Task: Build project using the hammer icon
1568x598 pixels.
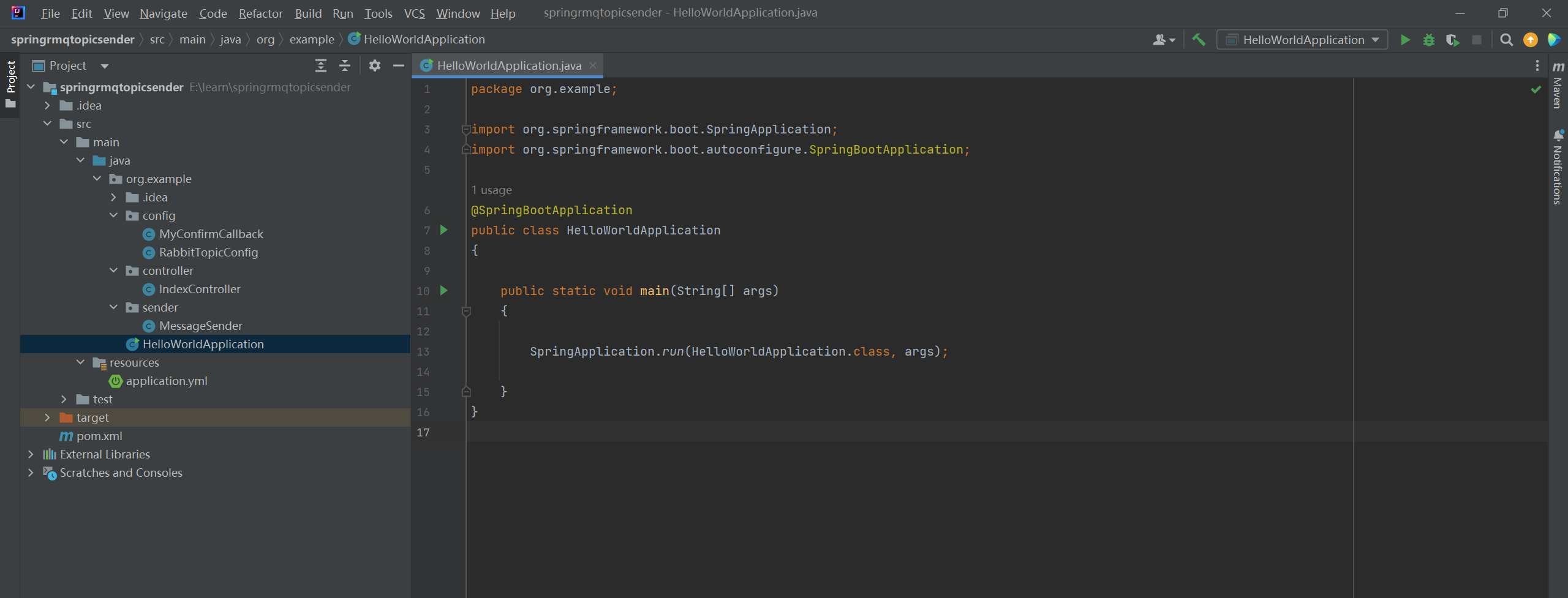Action: point(1199,40)
